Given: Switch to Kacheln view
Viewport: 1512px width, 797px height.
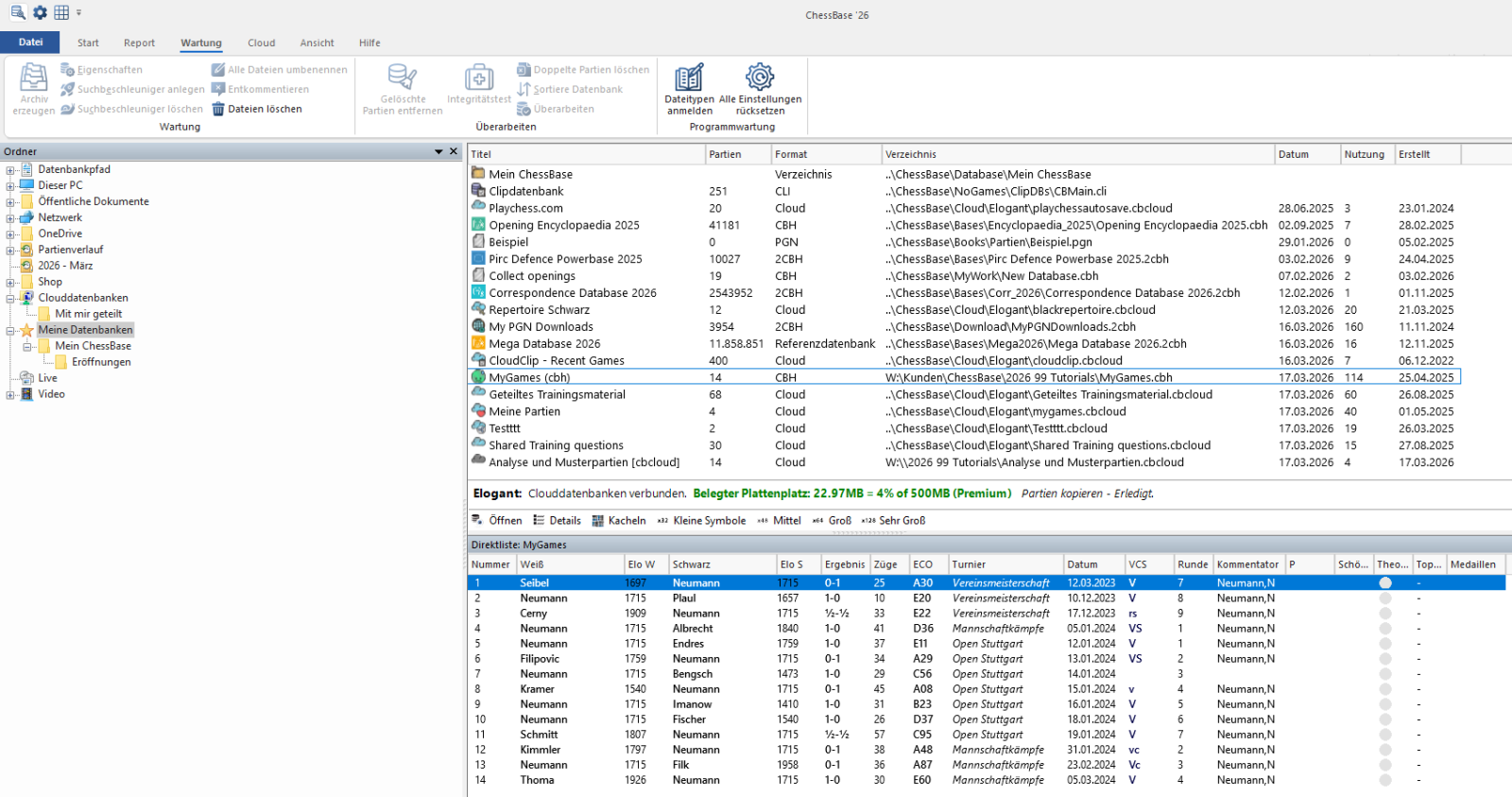Looking at the screenshot, I should pyautogui.click(x=619, y=521).
